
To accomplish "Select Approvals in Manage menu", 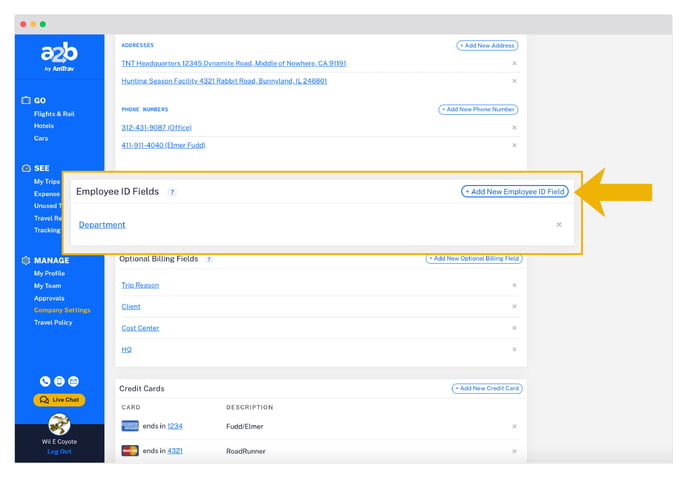I will 49,298.
